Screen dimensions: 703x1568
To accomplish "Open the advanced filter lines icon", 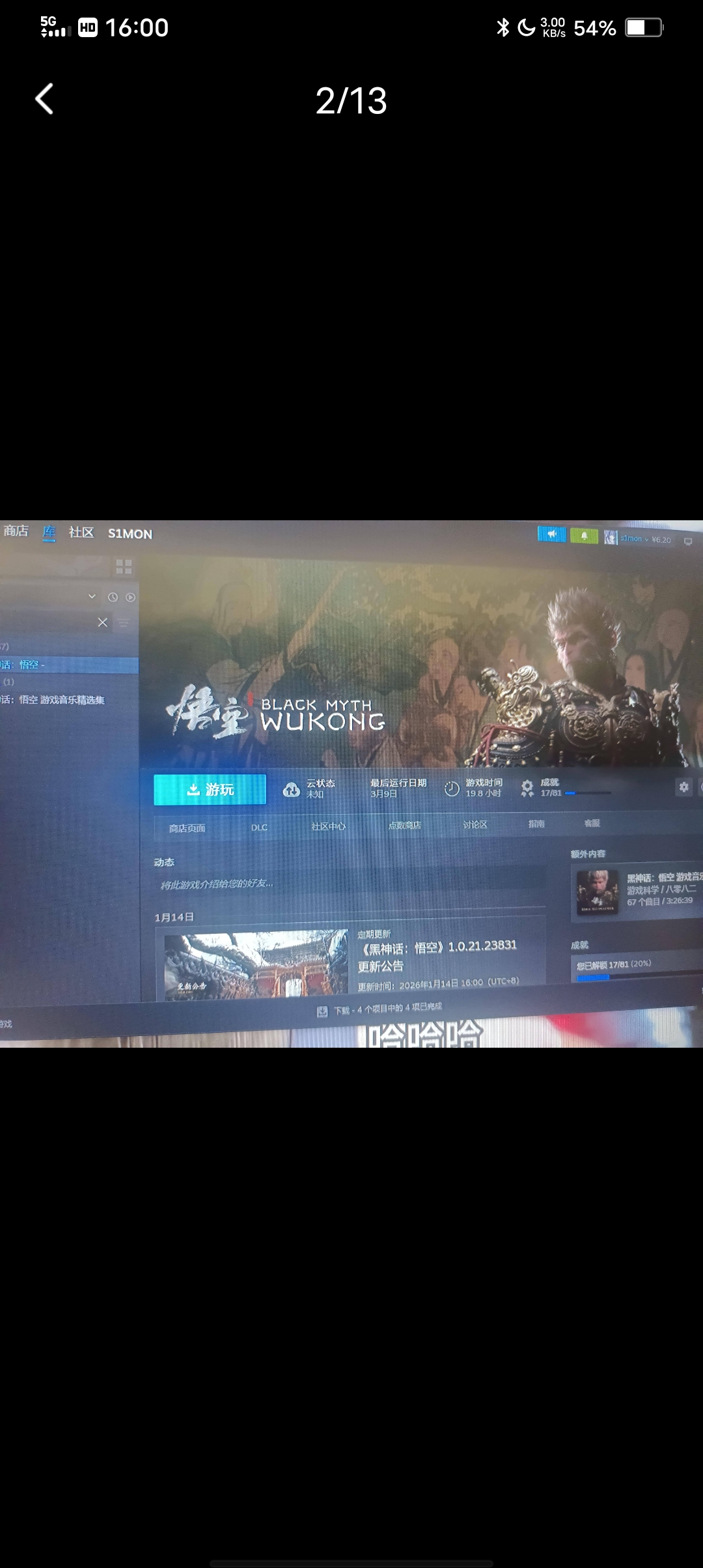I will coord(123,623).
